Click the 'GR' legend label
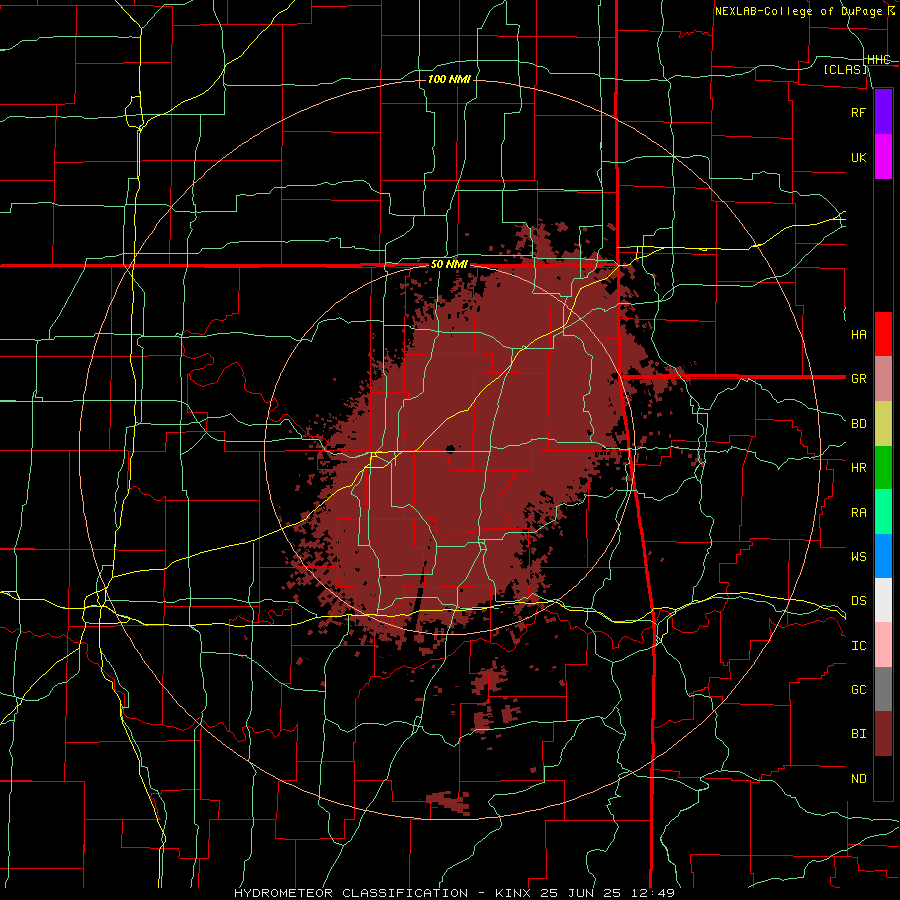 coord(858,379)
